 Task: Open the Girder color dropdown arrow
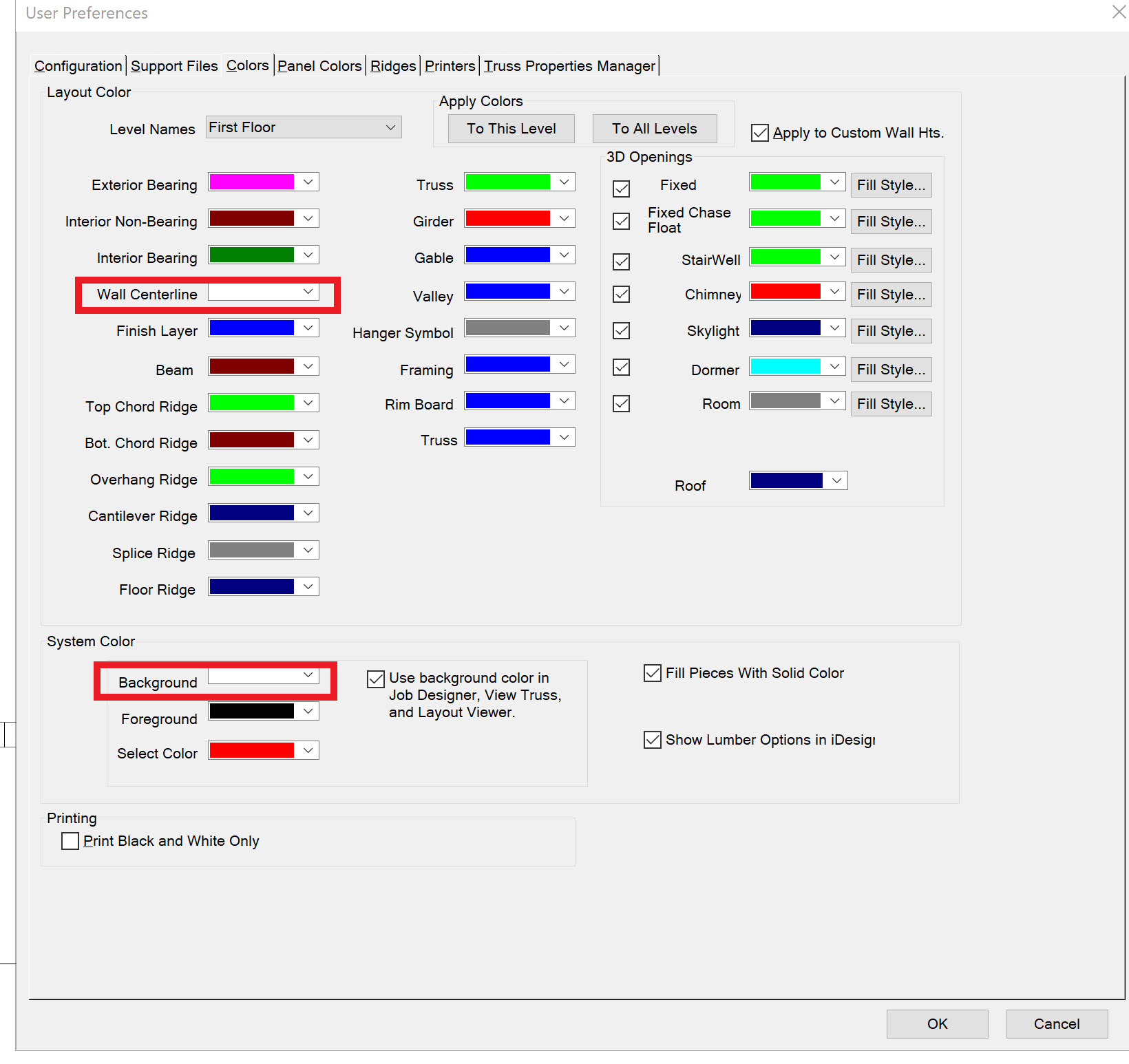[564, 218]
